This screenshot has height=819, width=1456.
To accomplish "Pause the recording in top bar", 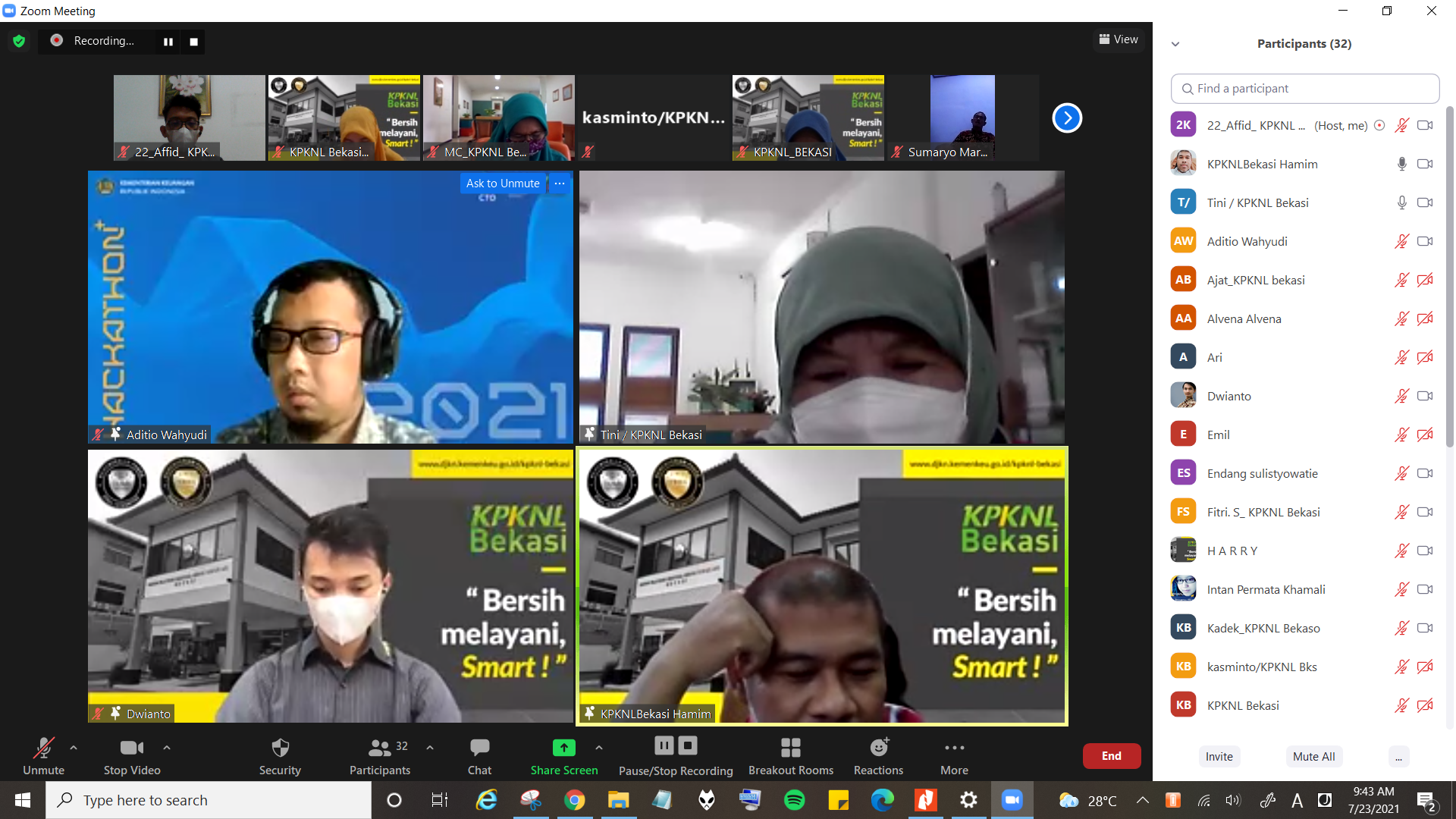I will (168, 42).
